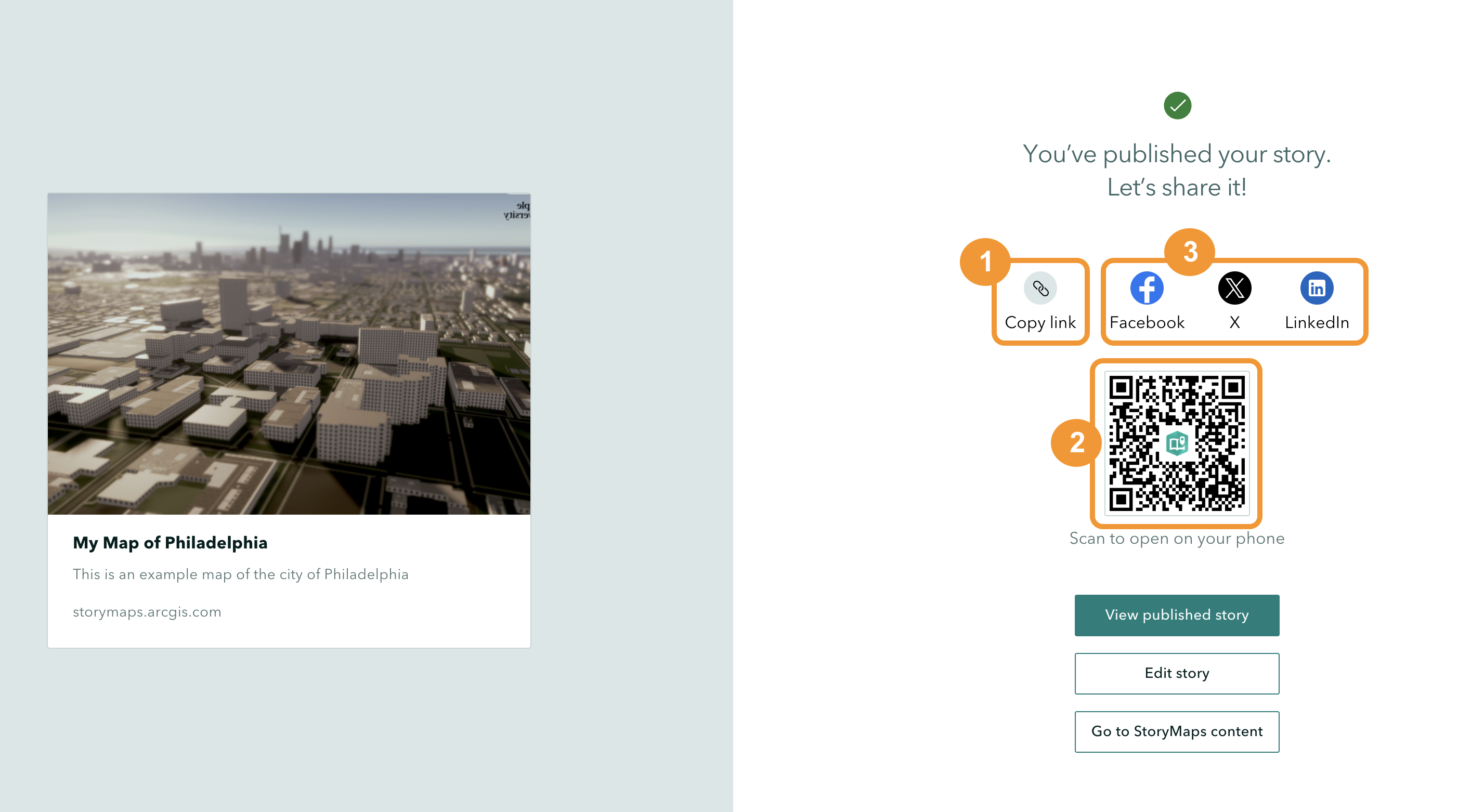This screenshot has width=1484, height=812.
Task: Click the QR code image
Action: pyautogui.click(x=1176, y=443)
